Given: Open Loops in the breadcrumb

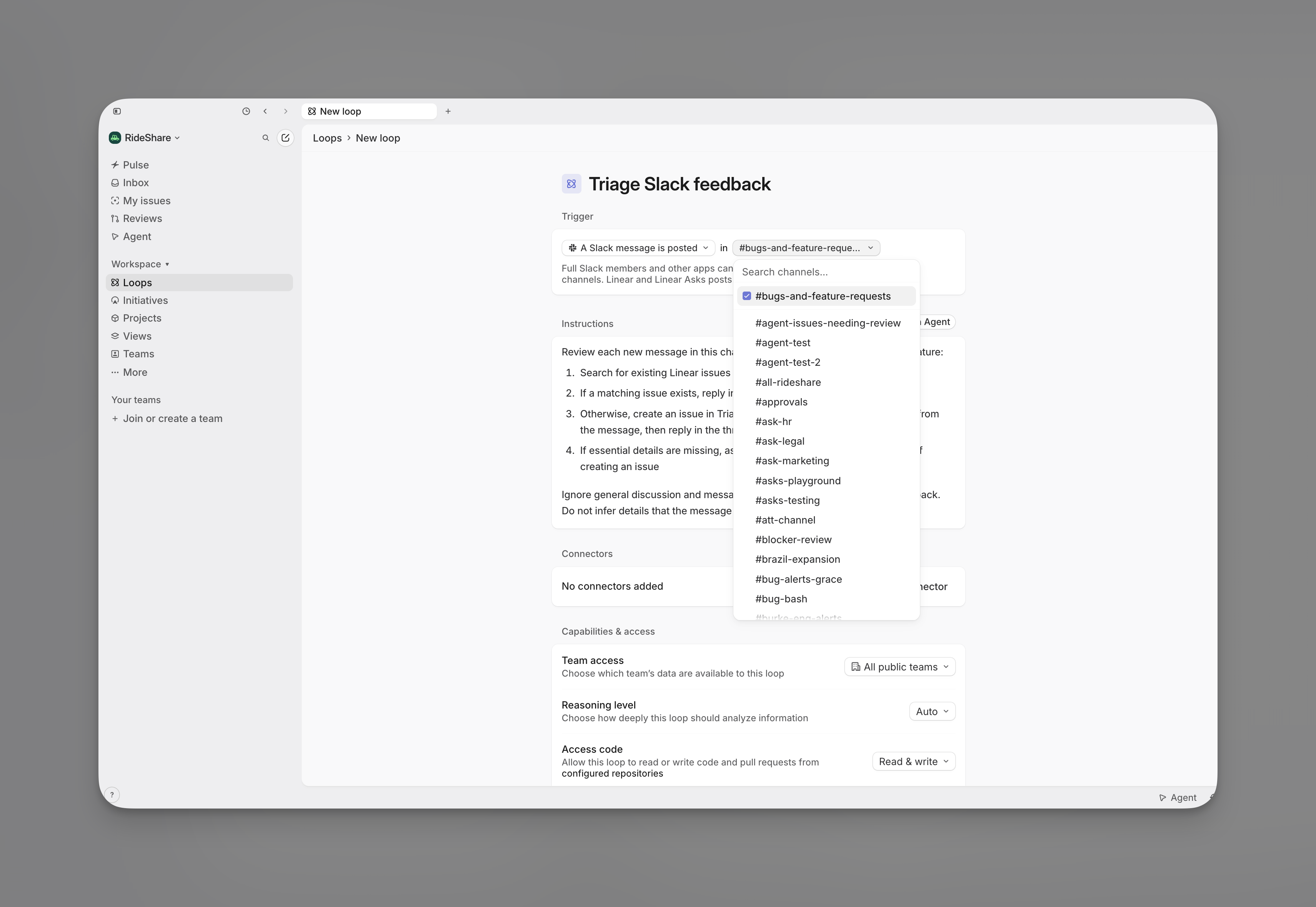Looking at the screenshot, I should 327,138.
